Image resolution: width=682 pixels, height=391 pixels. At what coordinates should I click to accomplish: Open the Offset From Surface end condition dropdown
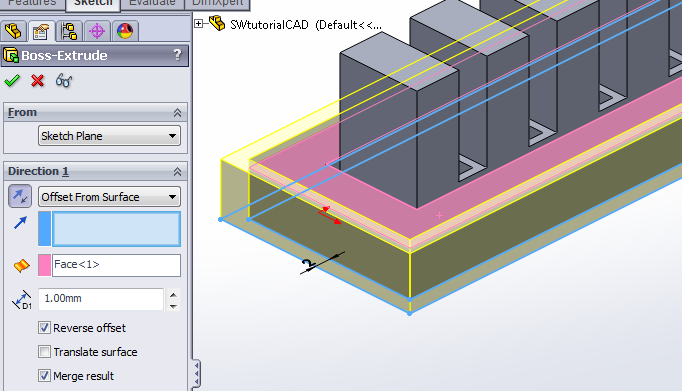(x=109, y=197)
